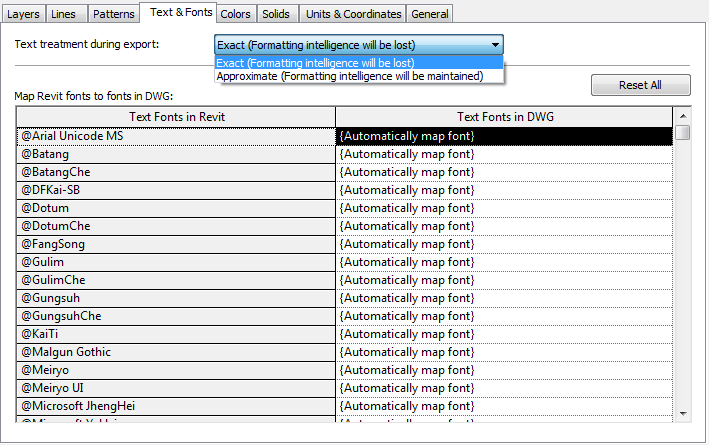709x445 pixels.
Task: Open DWG font mapping for @DotumChe
Action: click(504, 226)
